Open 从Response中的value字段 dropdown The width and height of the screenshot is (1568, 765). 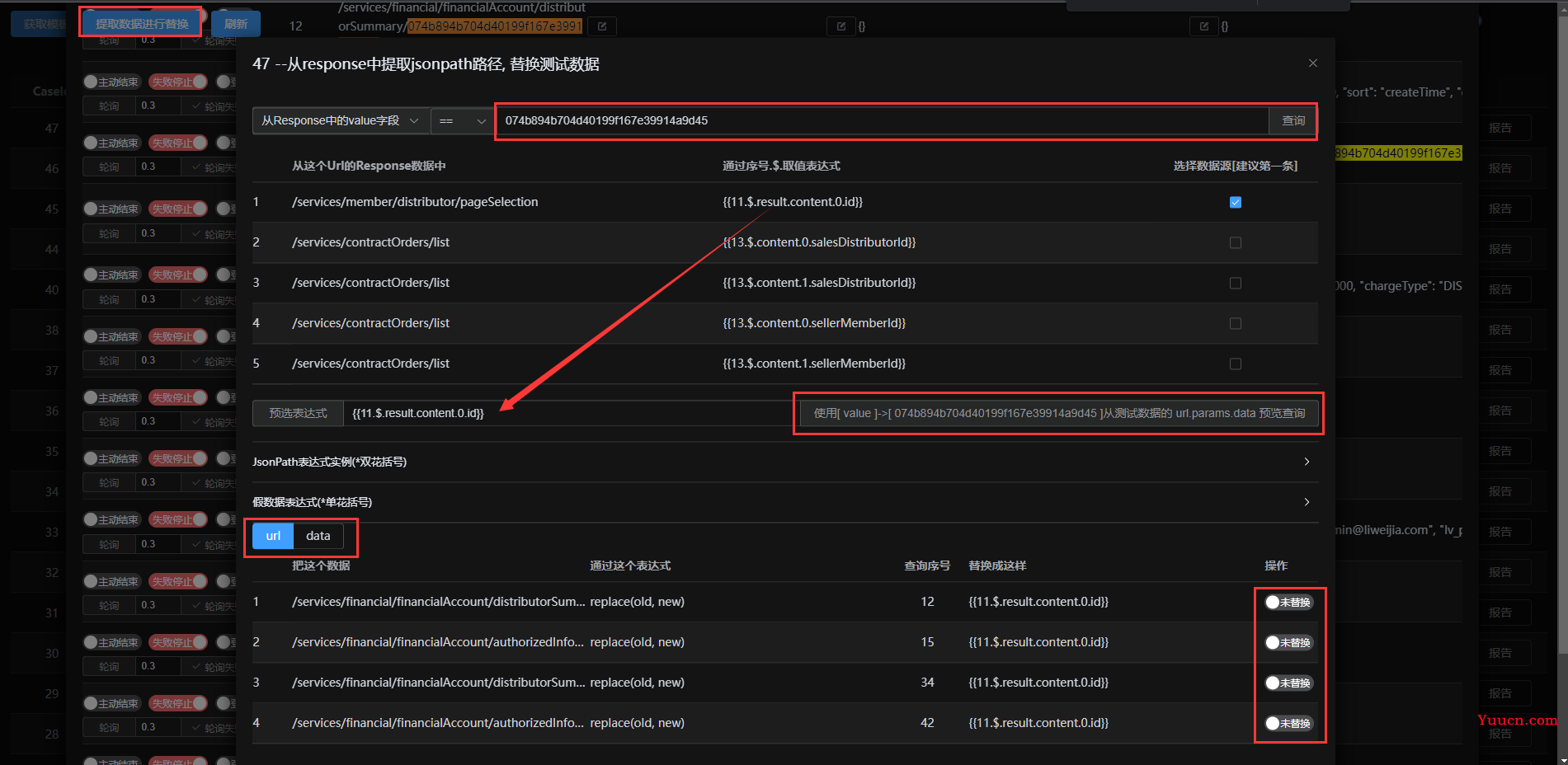(341, 120)
